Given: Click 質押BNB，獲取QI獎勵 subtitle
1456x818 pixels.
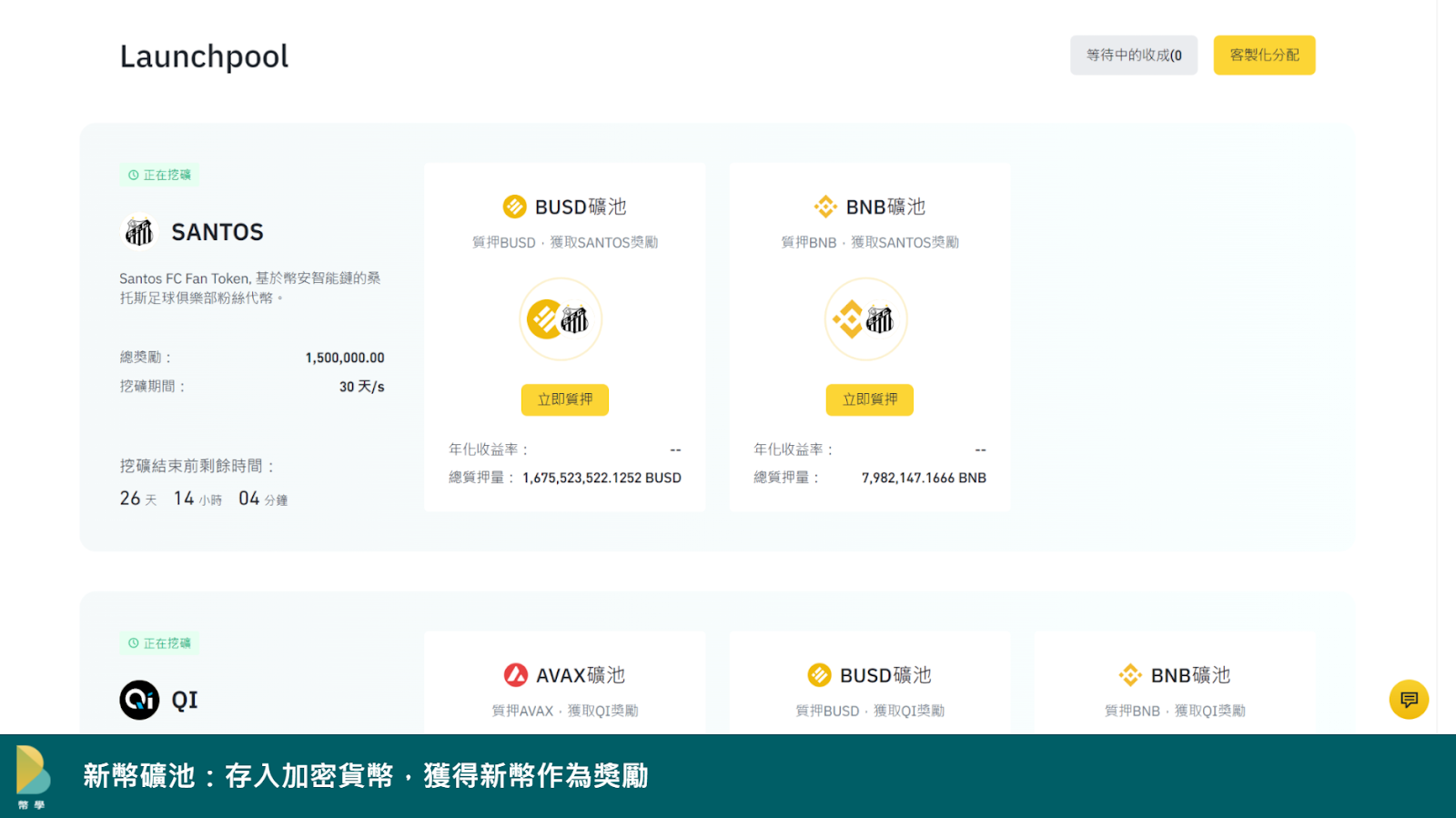Looking at the screenshot, I should (1175, 711).
